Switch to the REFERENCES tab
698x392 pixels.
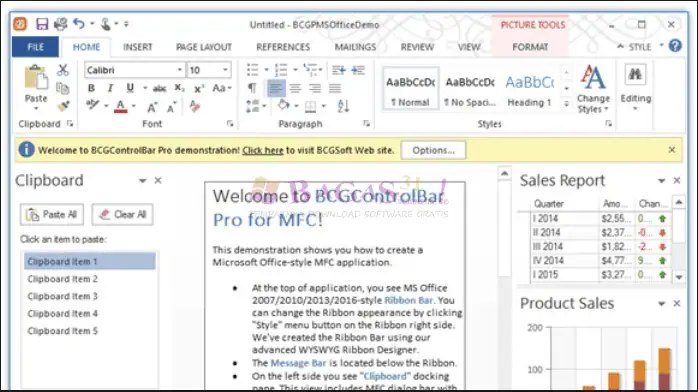pos(283,47)
